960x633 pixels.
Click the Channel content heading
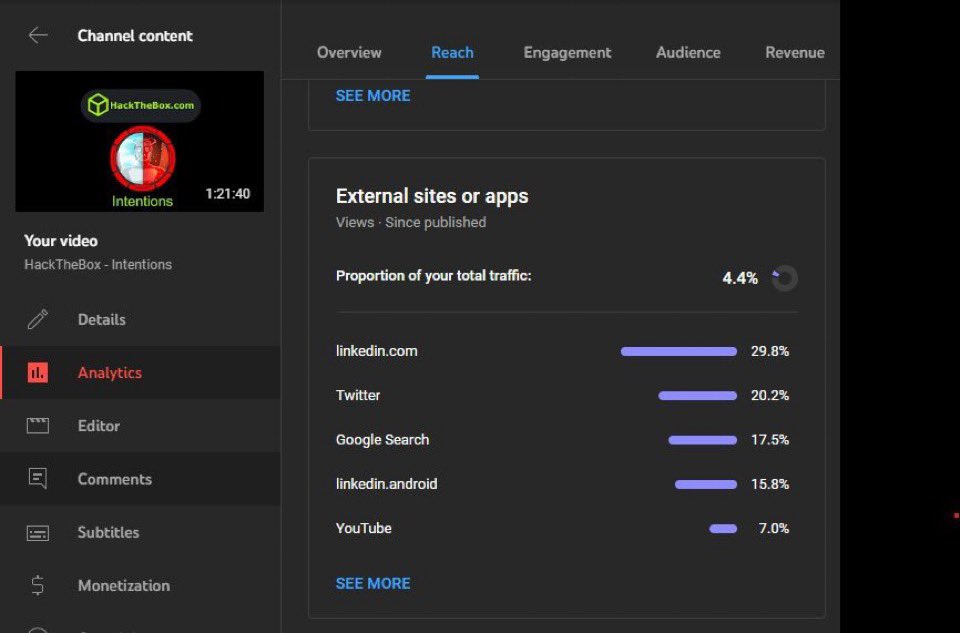[135, 36]
